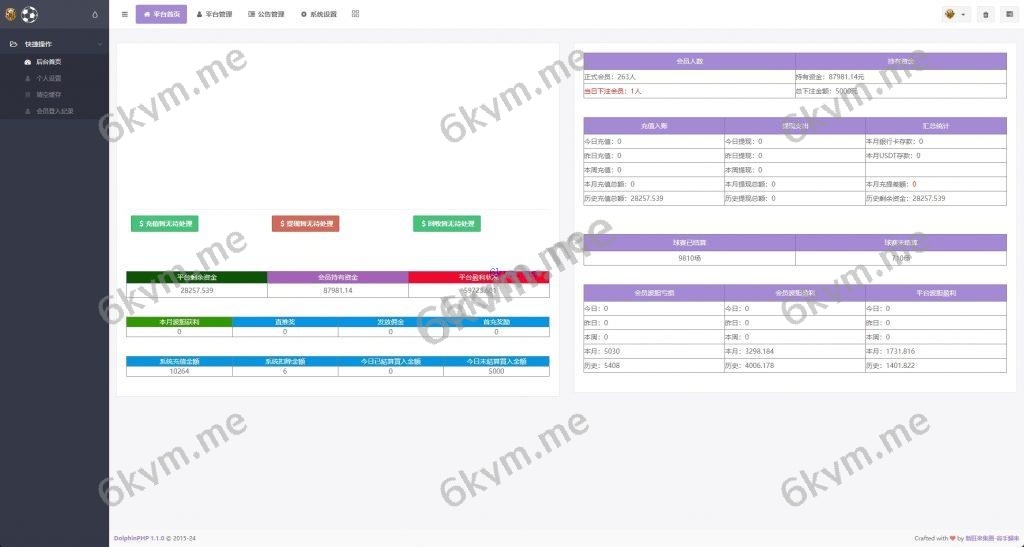Image resolution: width=1024 pixels, height=547 pixels.
Task: Click the rightmost panel icon in top-right toolbar
Action: point(1009,14)
